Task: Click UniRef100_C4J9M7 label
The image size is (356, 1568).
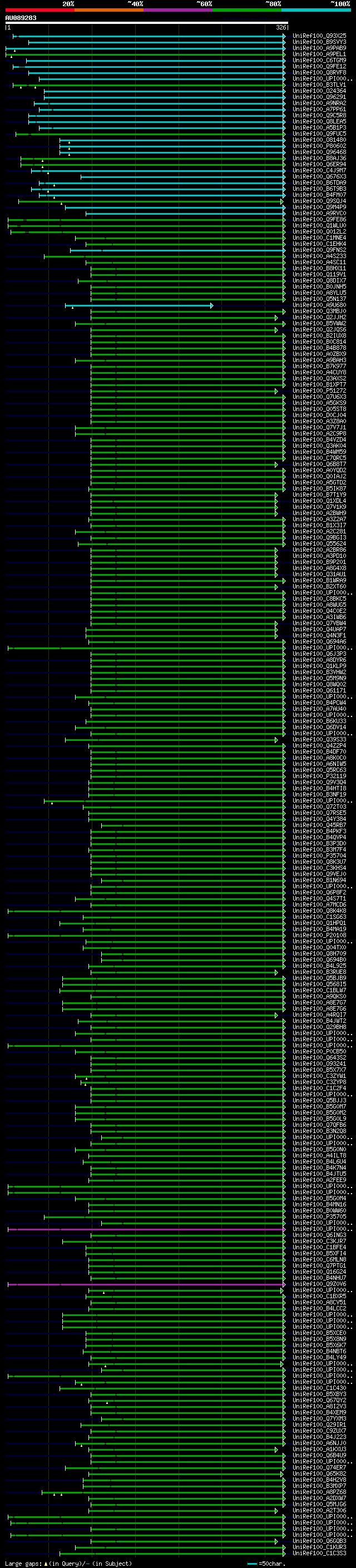Action: coord(319,170)
